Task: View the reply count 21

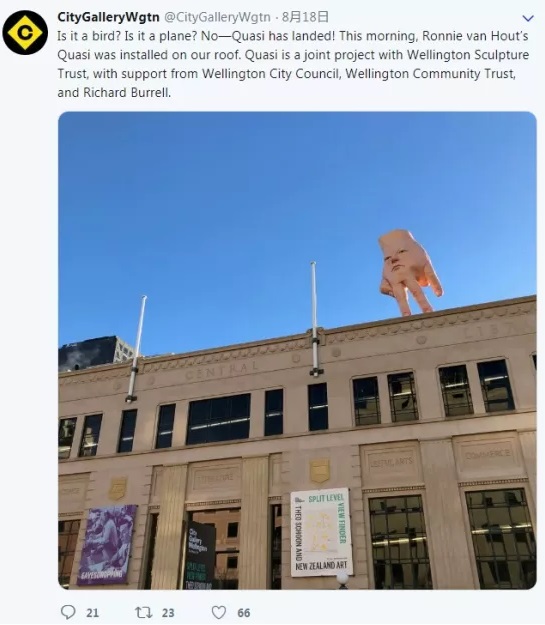Action: click(92, 613)
